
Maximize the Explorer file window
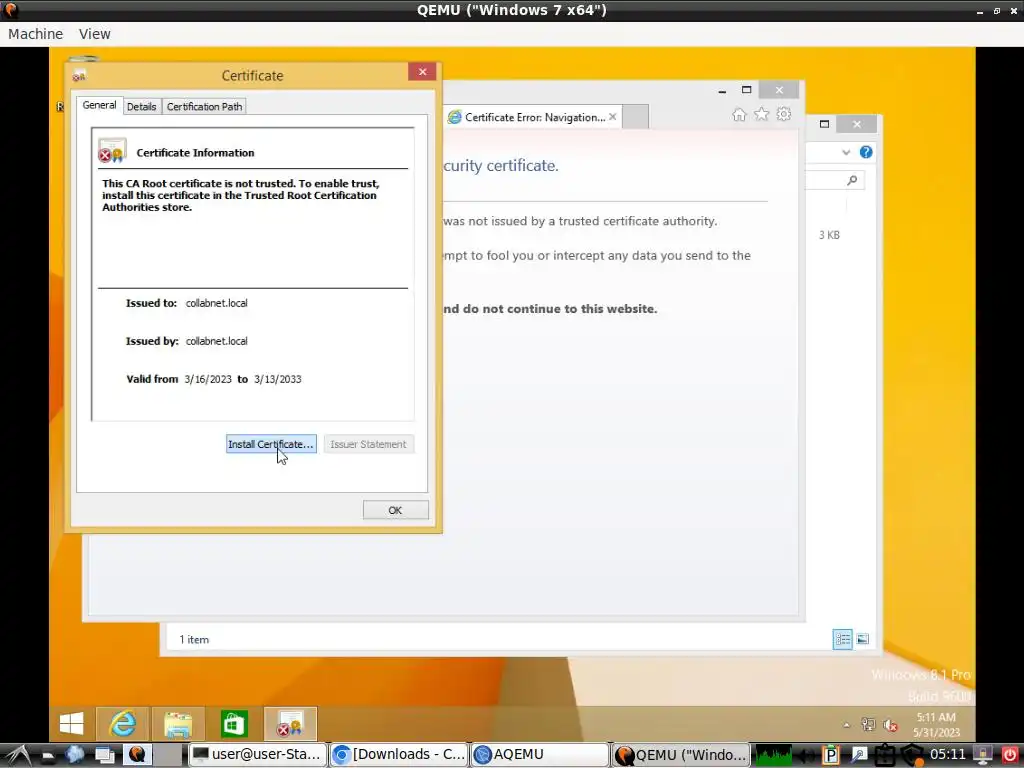(x=824, y=124)
